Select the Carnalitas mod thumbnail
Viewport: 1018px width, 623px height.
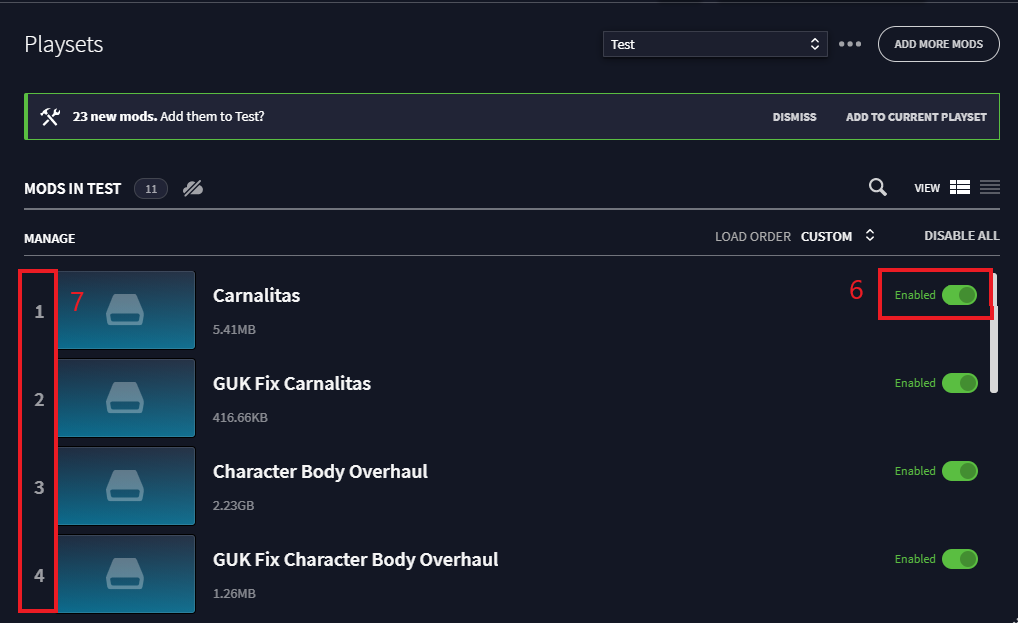[x=126, y=310]
